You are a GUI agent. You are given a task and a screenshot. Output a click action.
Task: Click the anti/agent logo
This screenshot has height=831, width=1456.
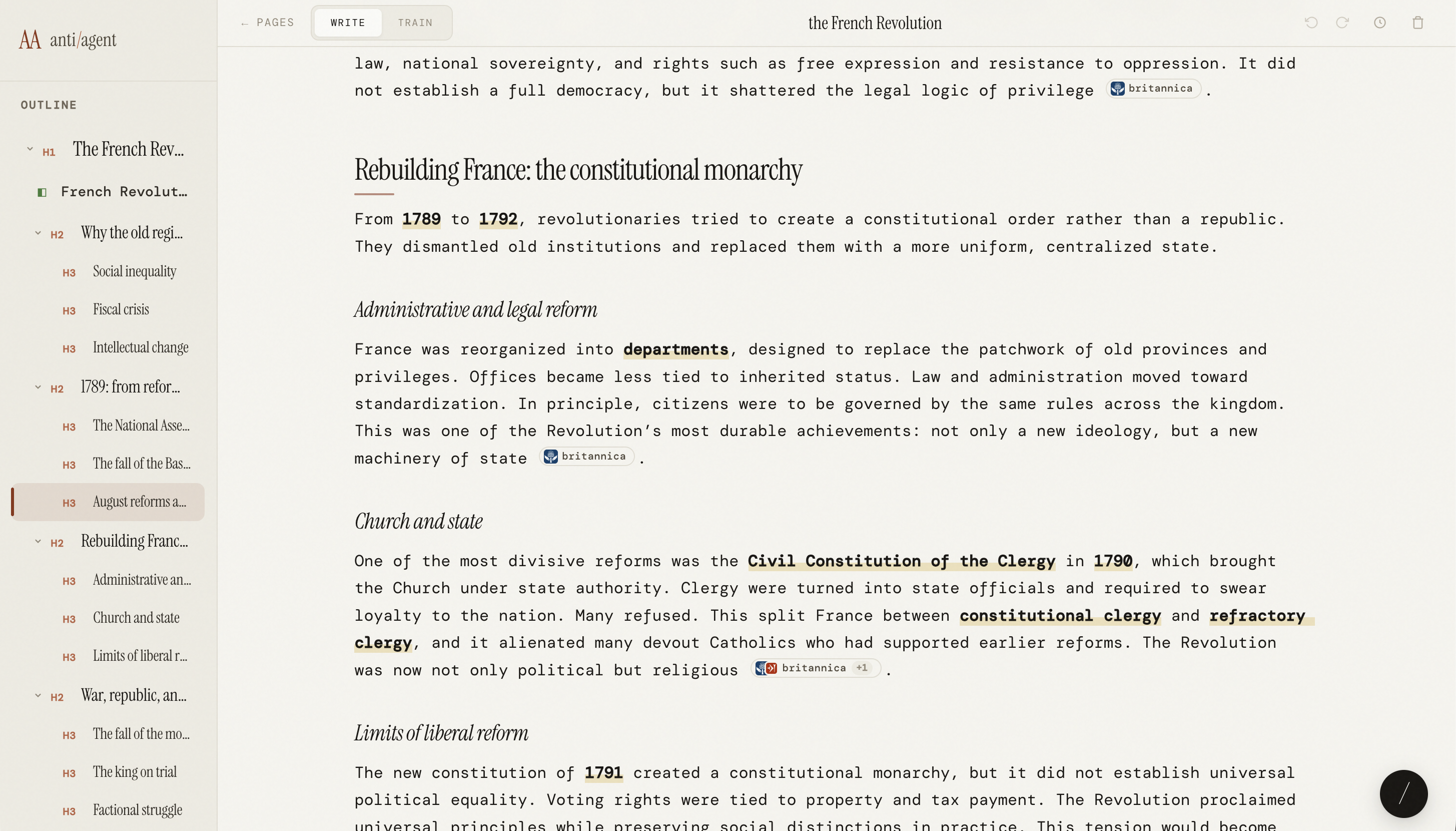point(68,40)
